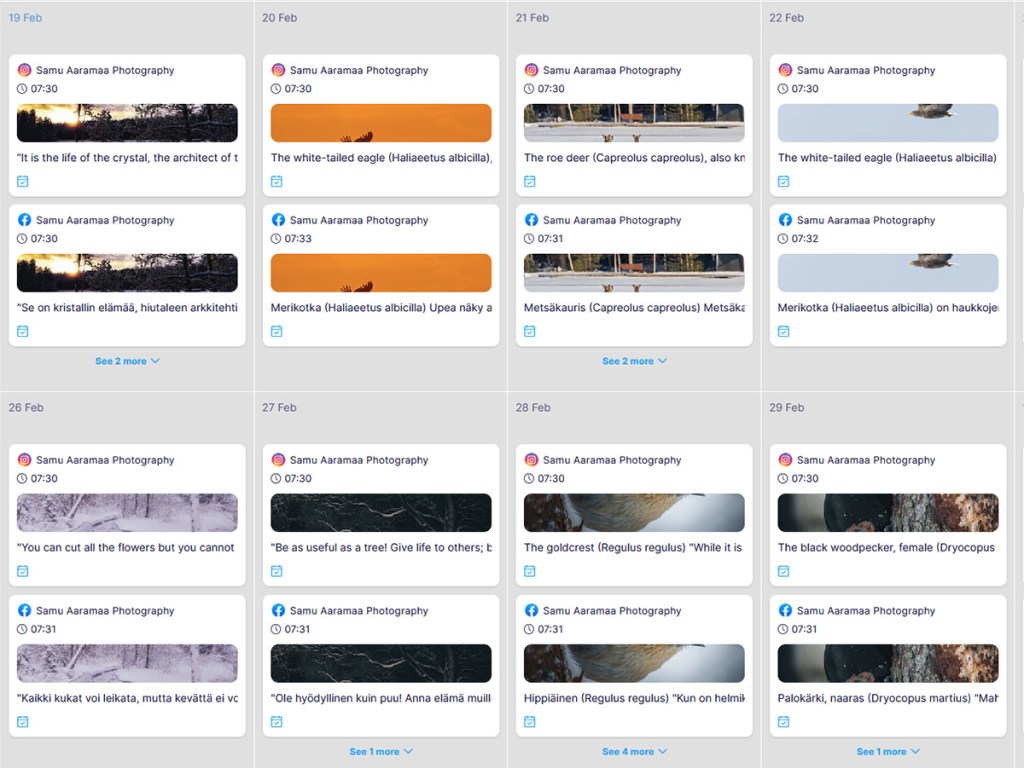The width and height of the screenshot is (1024, 768).
Task: Click Instagram icon on 27 Feb tree quote post
Action: point(278,460)
